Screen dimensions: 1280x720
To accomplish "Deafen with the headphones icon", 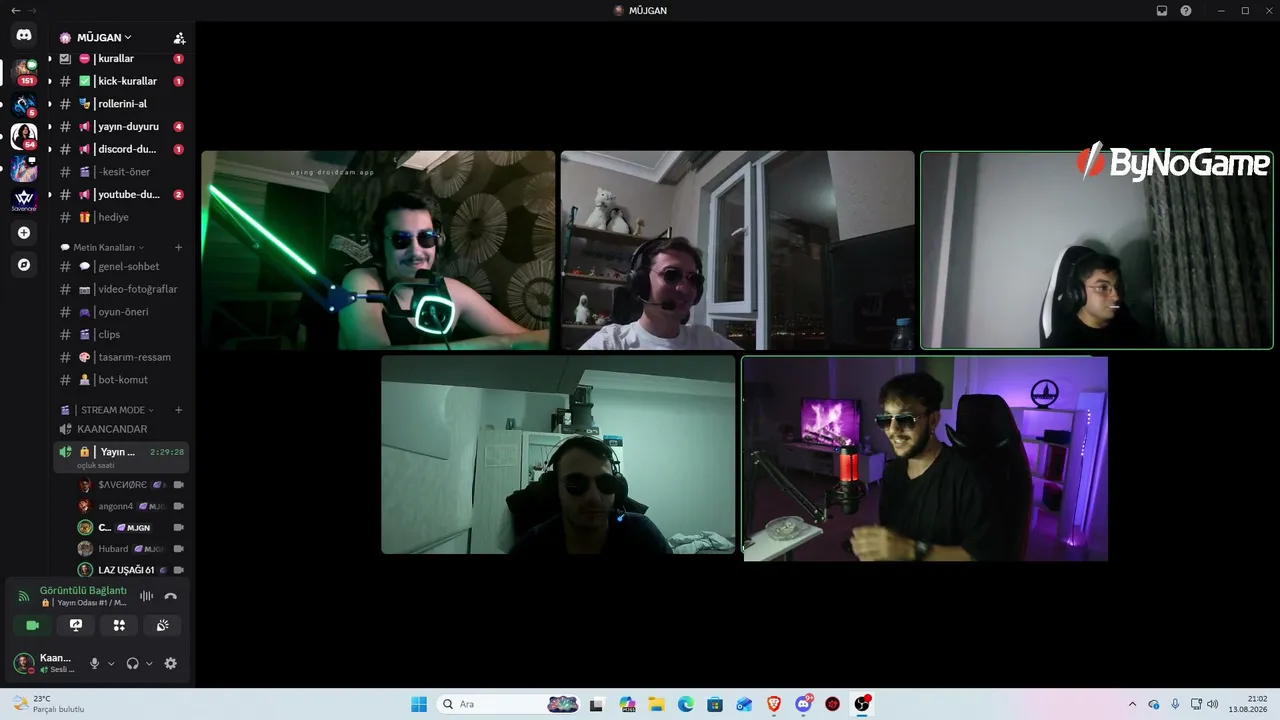I will [133, 663].
